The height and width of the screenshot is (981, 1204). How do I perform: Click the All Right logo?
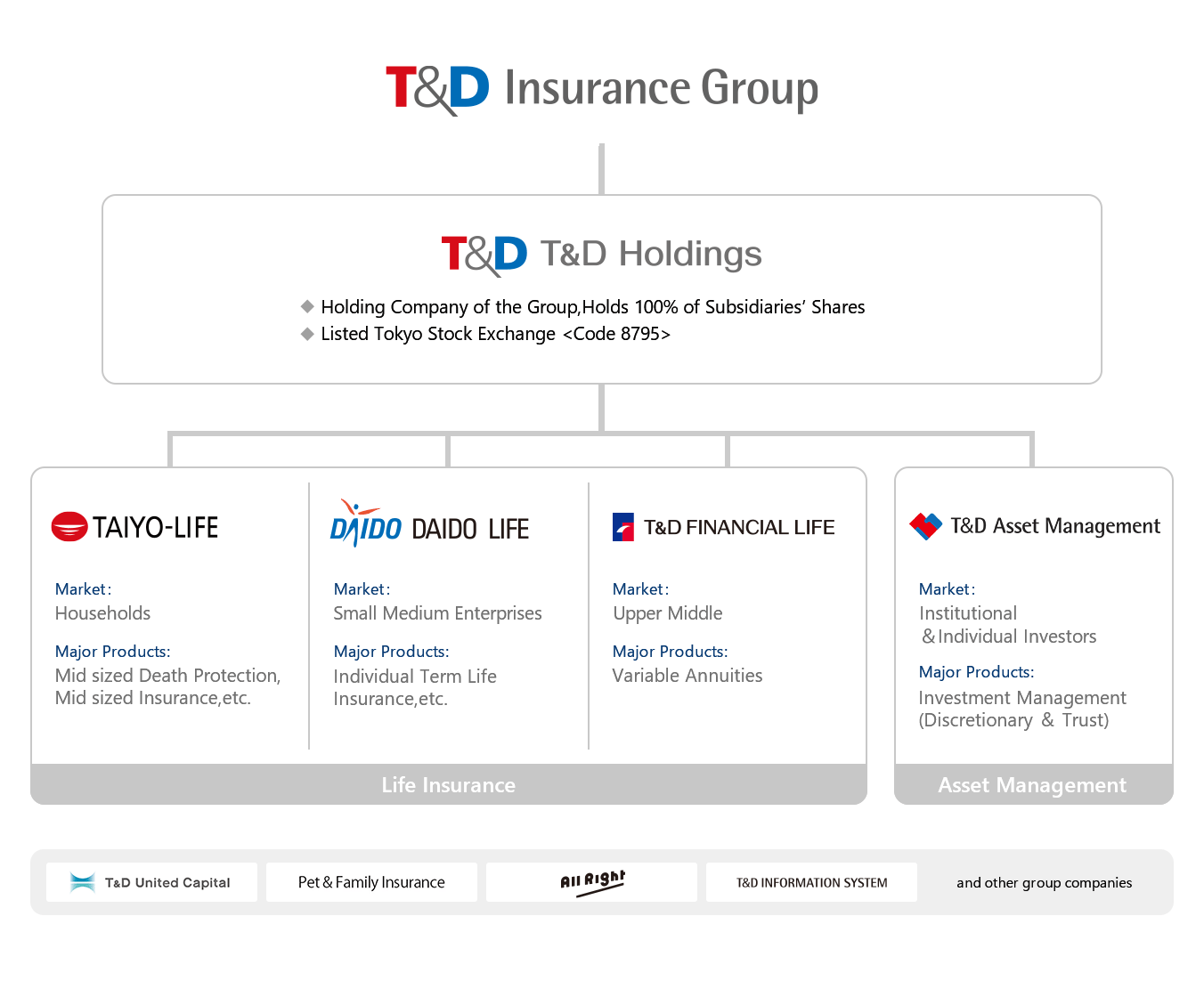click(x=592, y=882)
